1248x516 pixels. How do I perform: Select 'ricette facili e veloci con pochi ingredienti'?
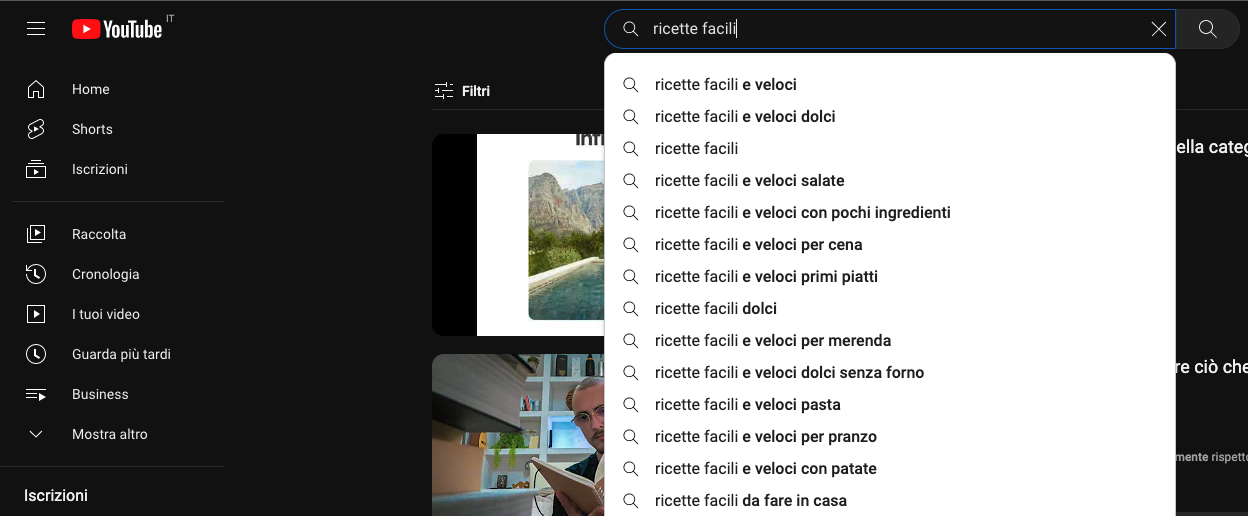coord(890,213)
